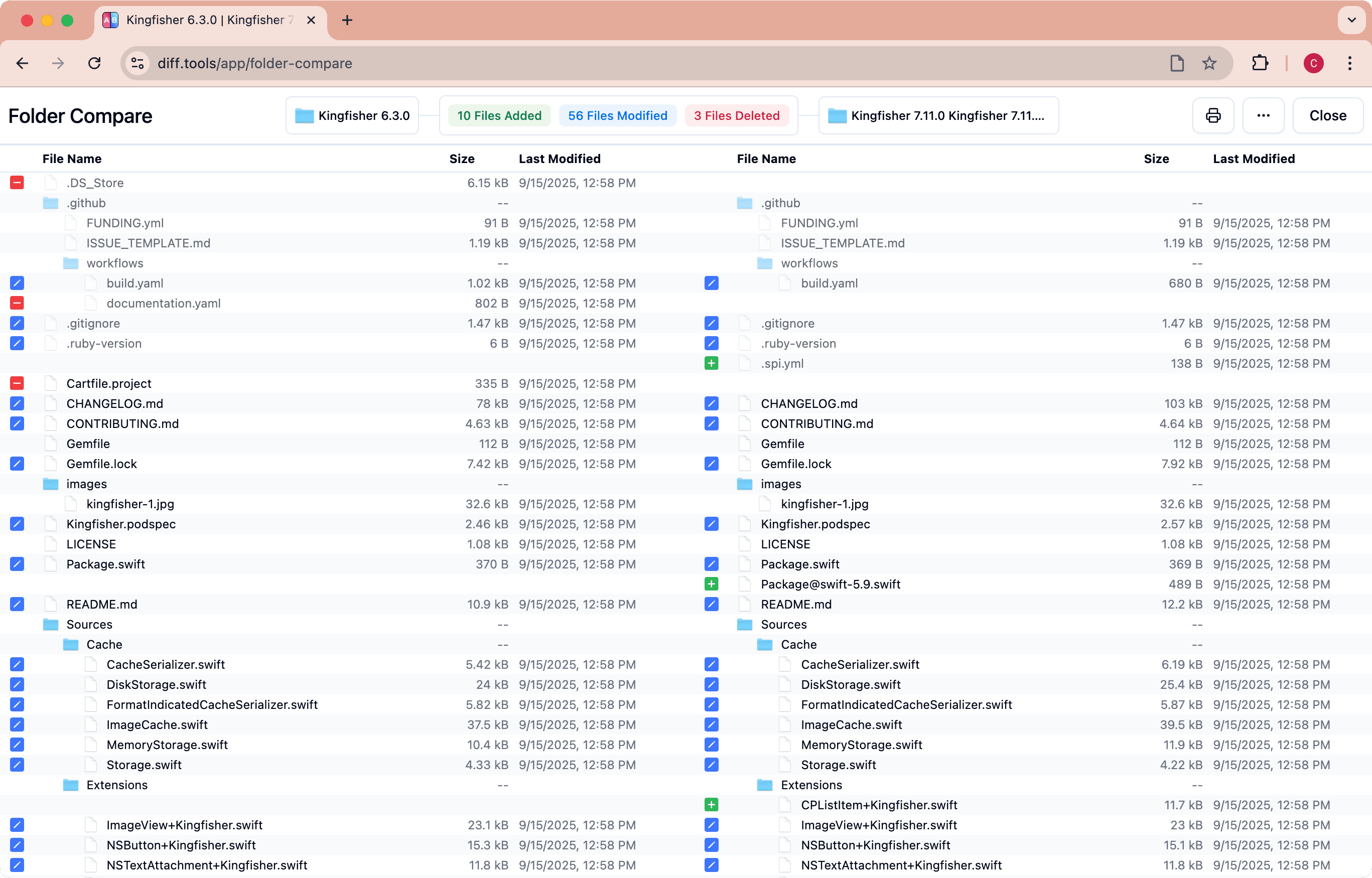Open the more options ellipsis menu
The image size is (1372, 878).
(1263, 115)
